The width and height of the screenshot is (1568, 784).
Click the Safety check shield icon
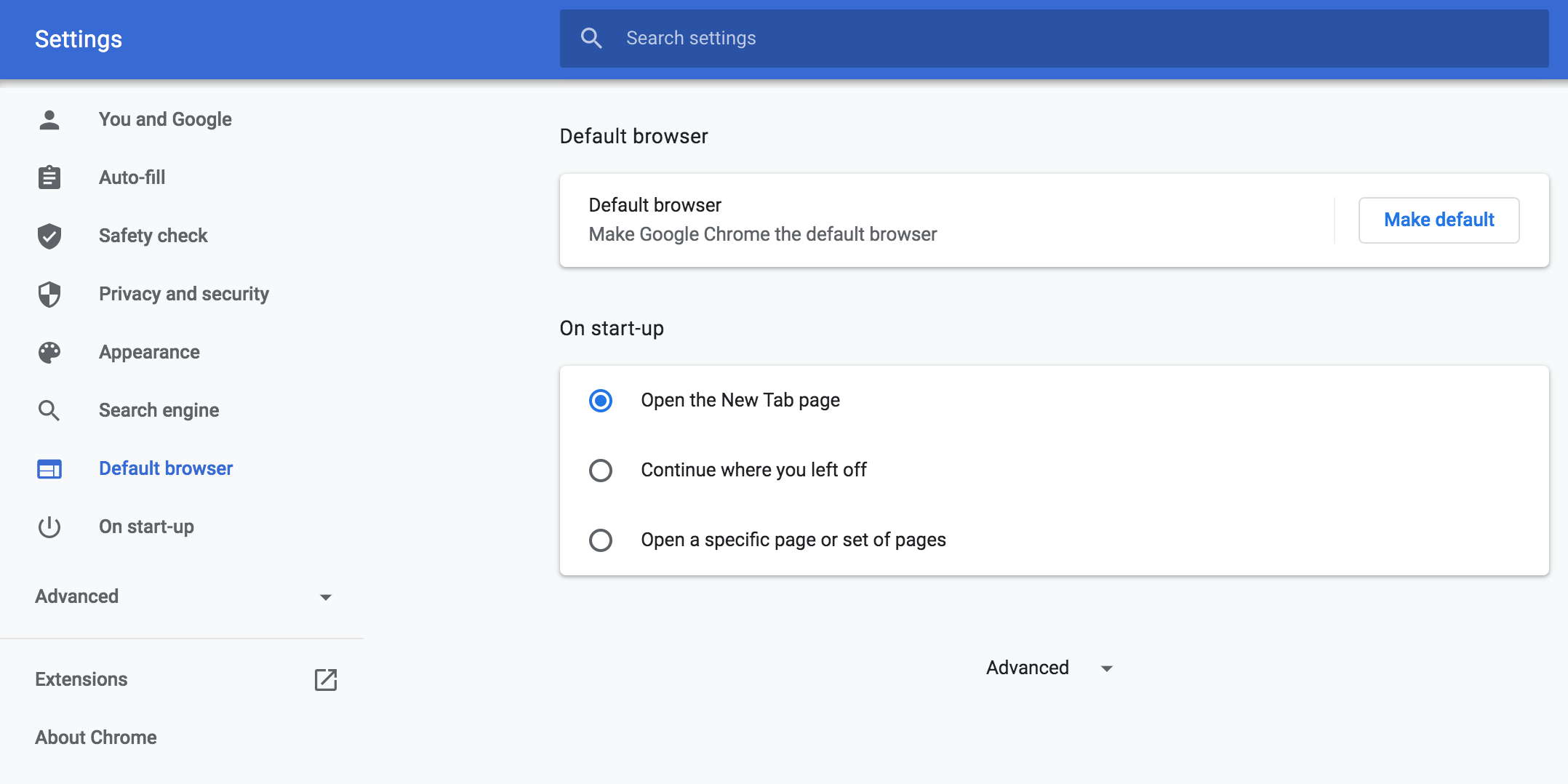click(49, 236)
